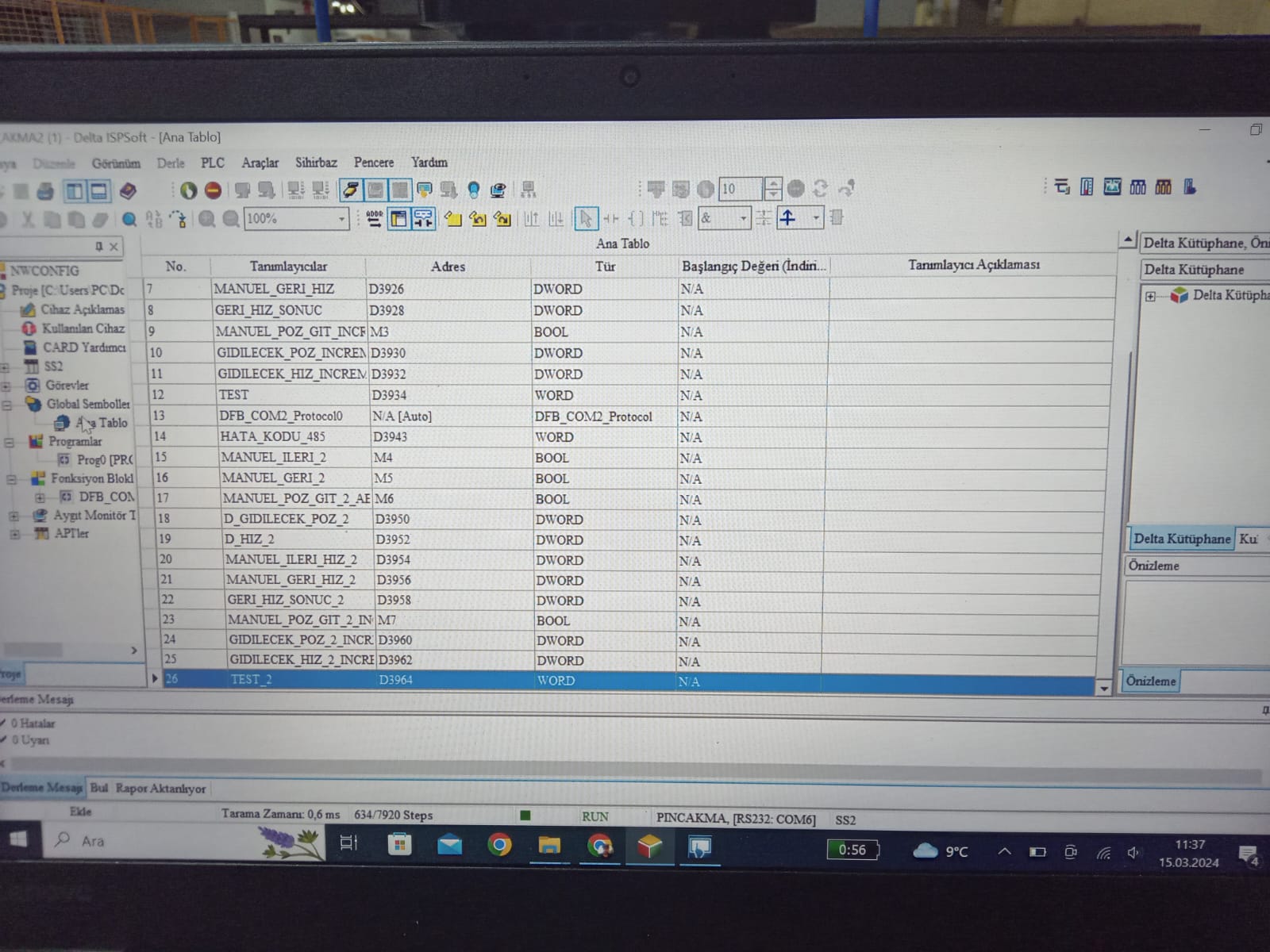Image resolution: width=1270 pixels, height=952 pixels.
Task: Click the stepper arrows beside value 10
Action: (772, 189)
